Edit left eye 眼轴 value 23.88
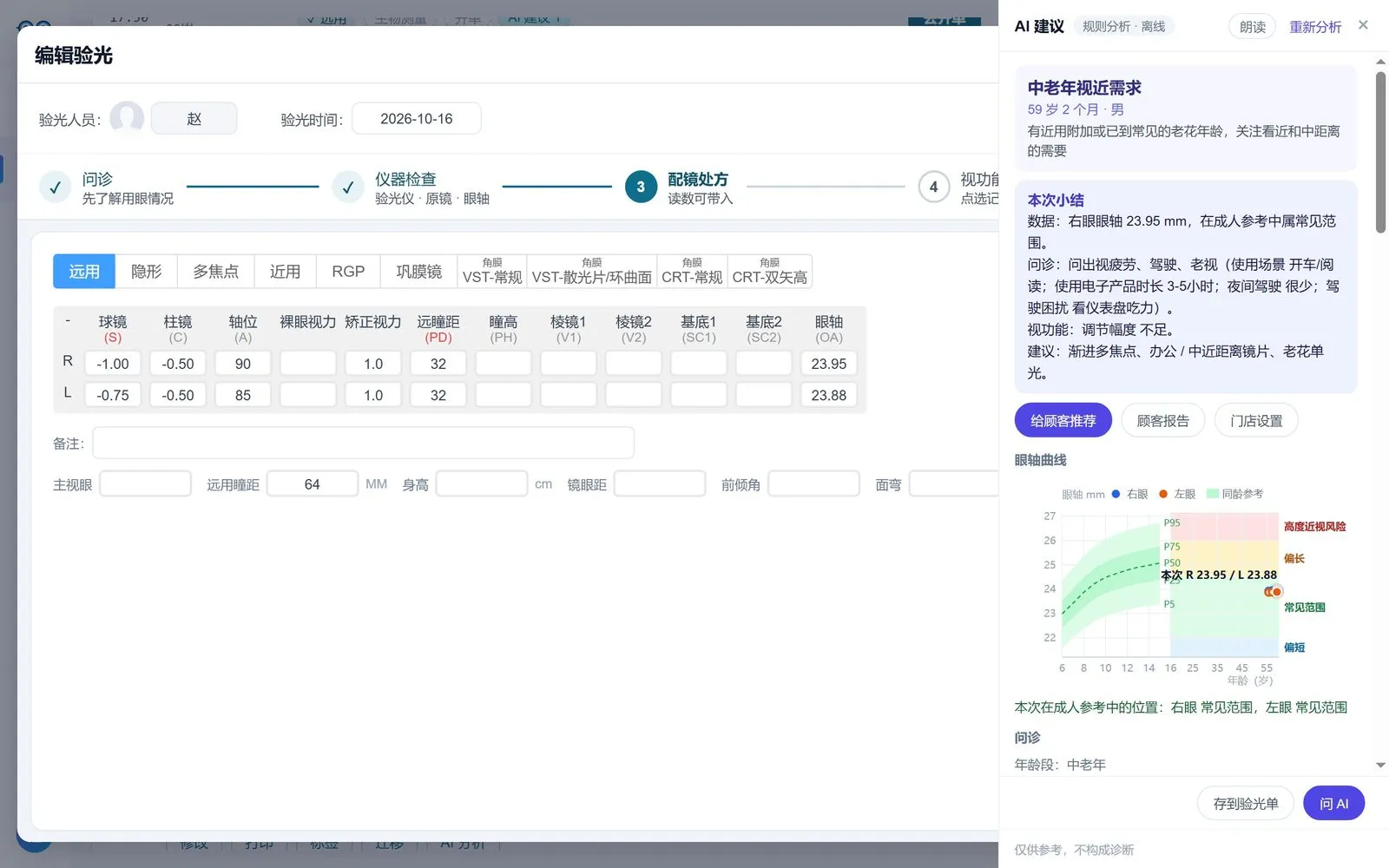This screenshot has width=1389, height=868. pos(829,395)
